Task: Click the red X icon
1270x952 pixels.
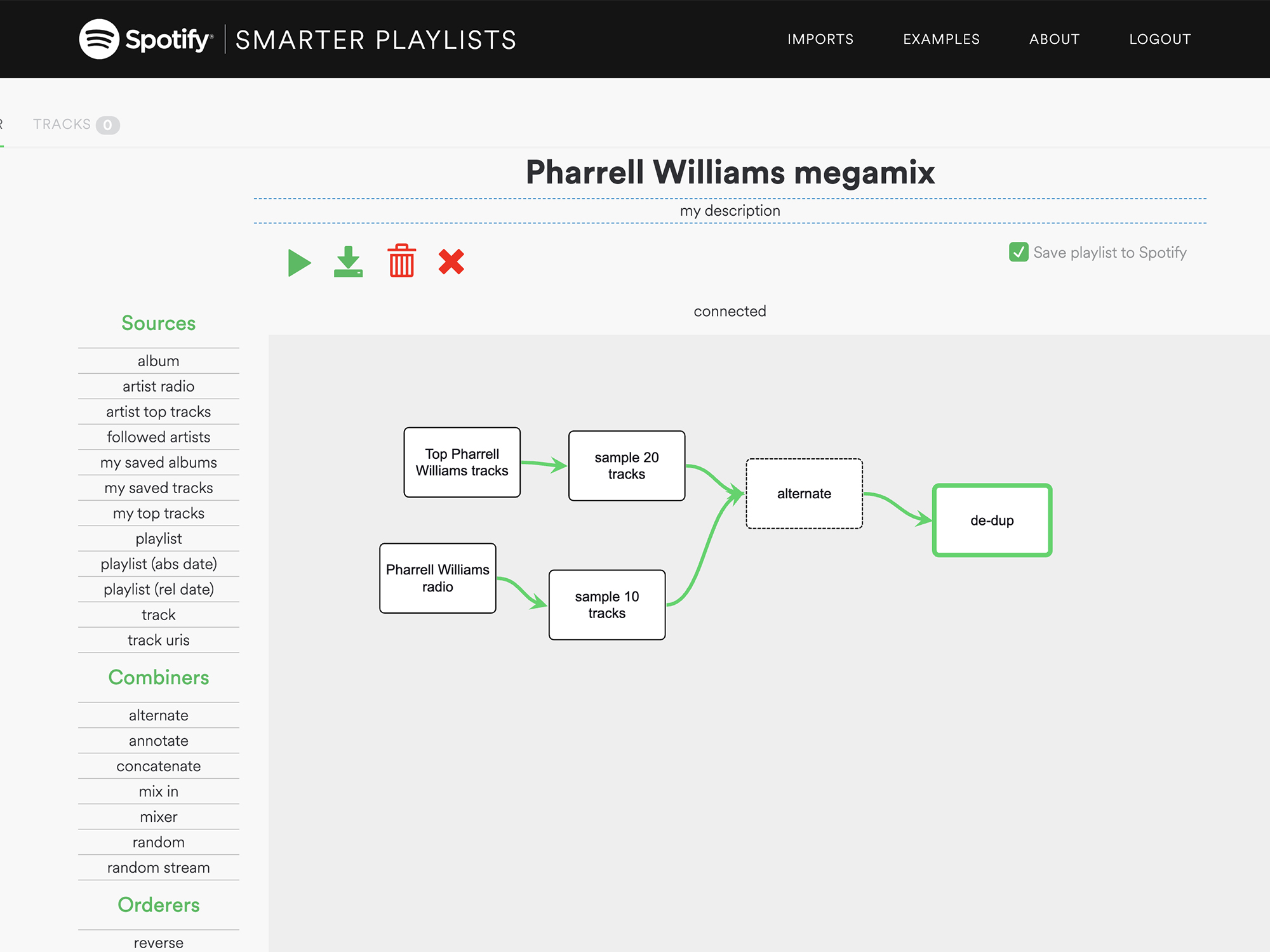Action: coord(451,261)
